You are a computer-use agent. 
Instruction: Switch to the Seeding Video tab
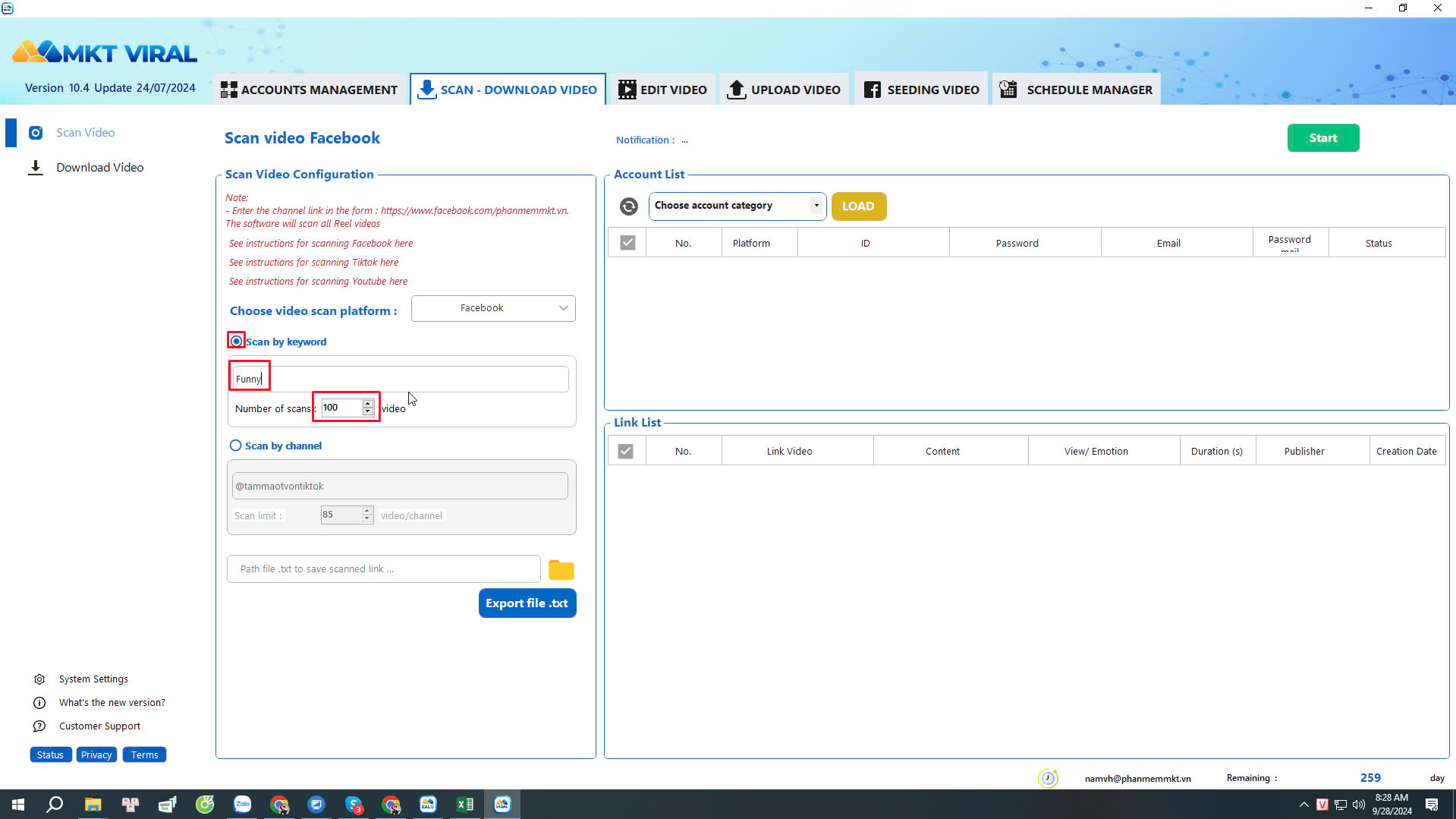tap(921, 90)
